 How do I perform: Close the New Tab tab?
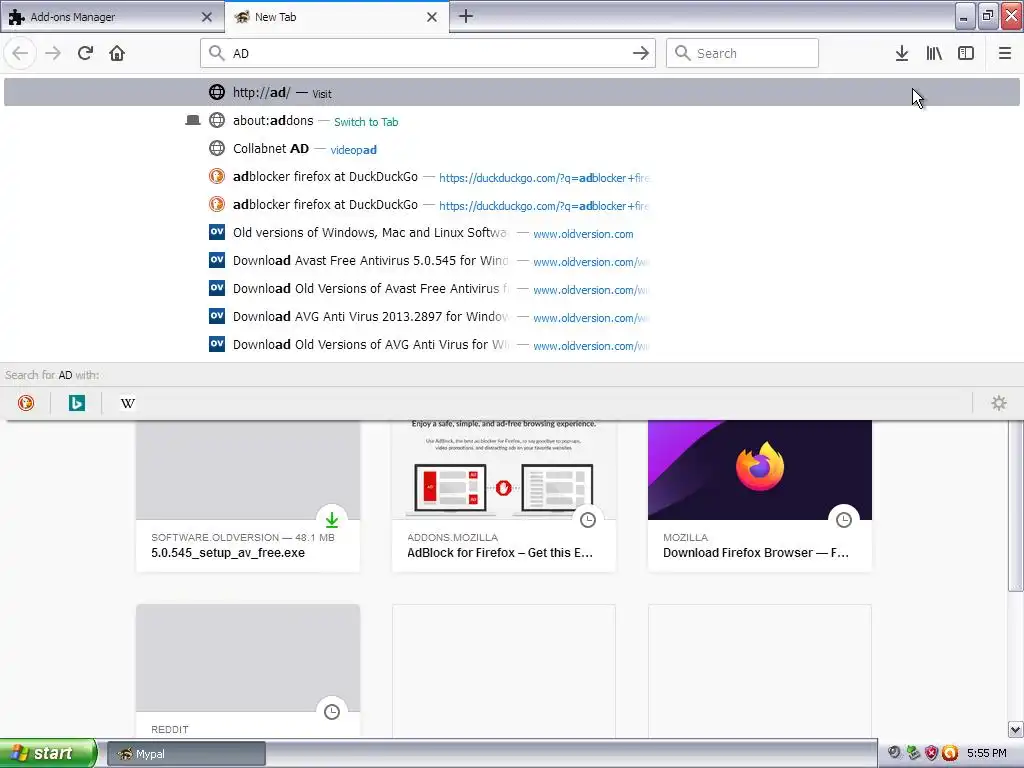(432, 17)
